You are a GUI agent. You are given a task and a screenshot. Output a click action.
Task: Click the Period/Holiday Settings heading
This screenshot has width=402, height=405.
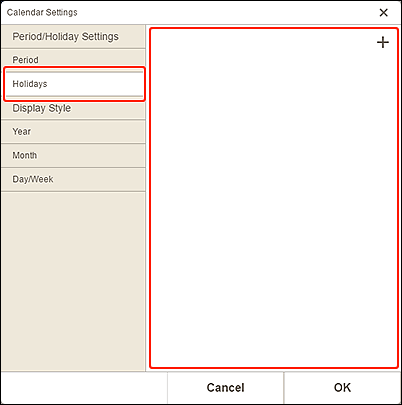point(65,36)
